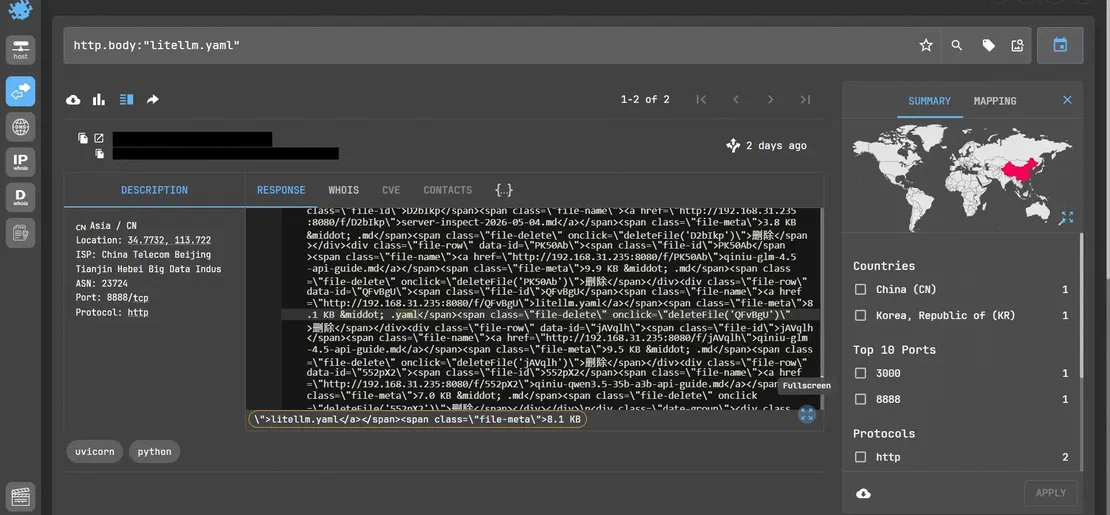Open the bar chart statistics icon
This screenshot has width=1110, height=515.
pyautogui.click(x=98, y=100)
